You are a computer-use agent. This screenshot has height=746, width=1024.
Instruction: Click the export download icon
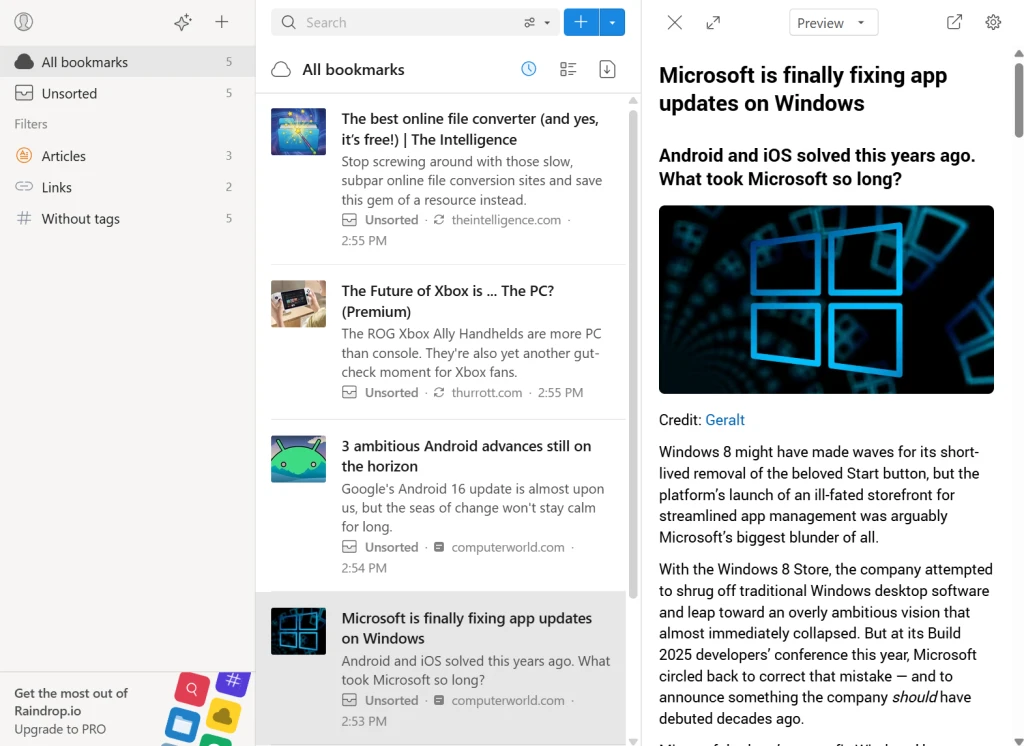(x=607, y=69)
